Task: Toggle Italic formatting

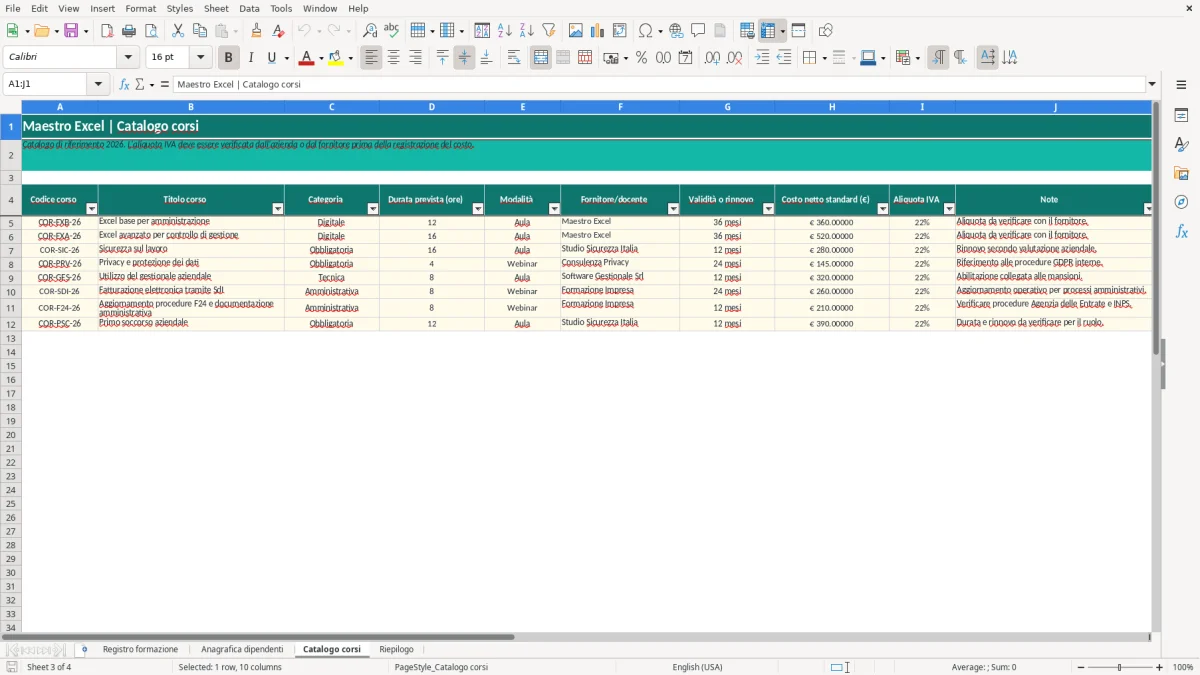Action: [x=251, y=58]
